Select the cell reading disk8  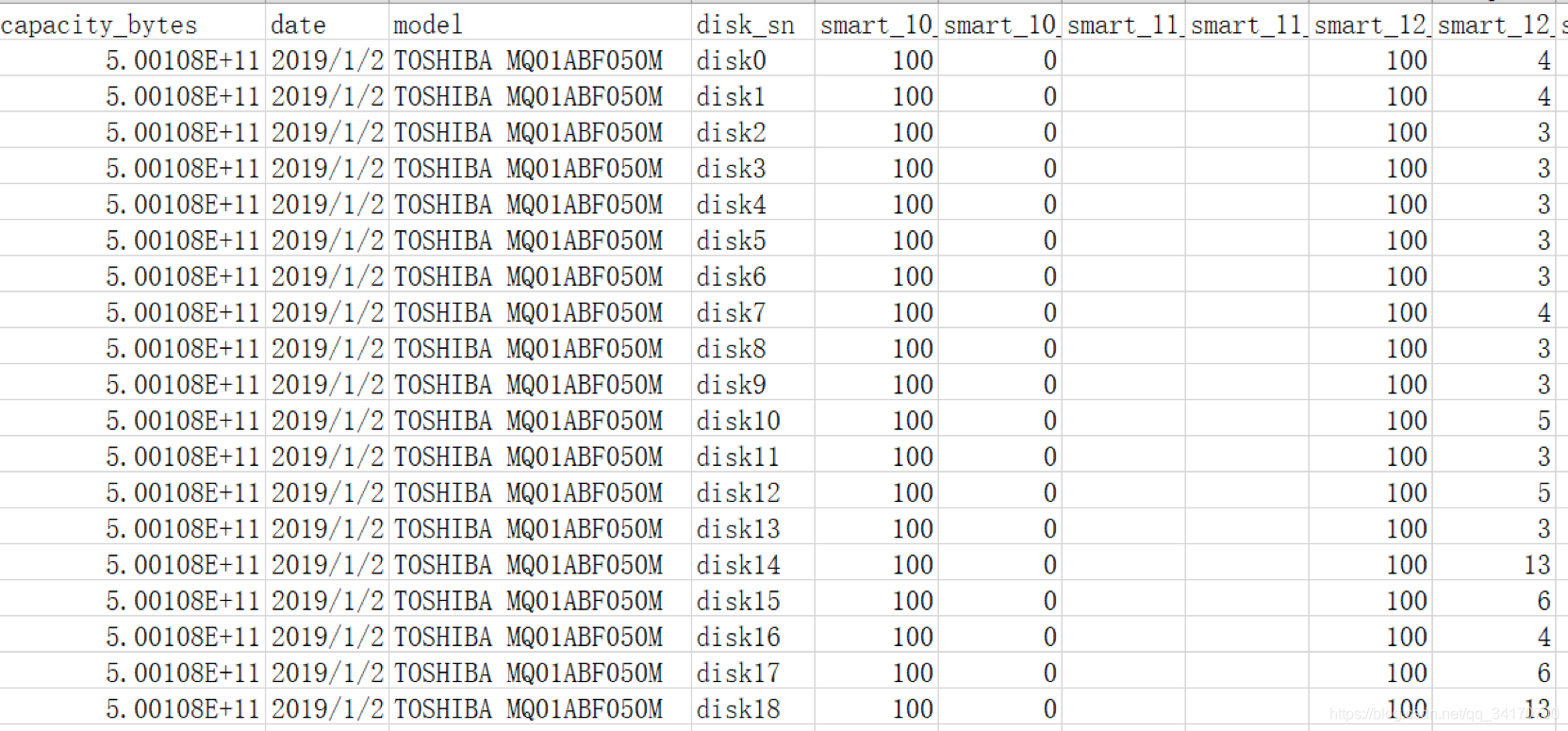[x=752, y=348]
